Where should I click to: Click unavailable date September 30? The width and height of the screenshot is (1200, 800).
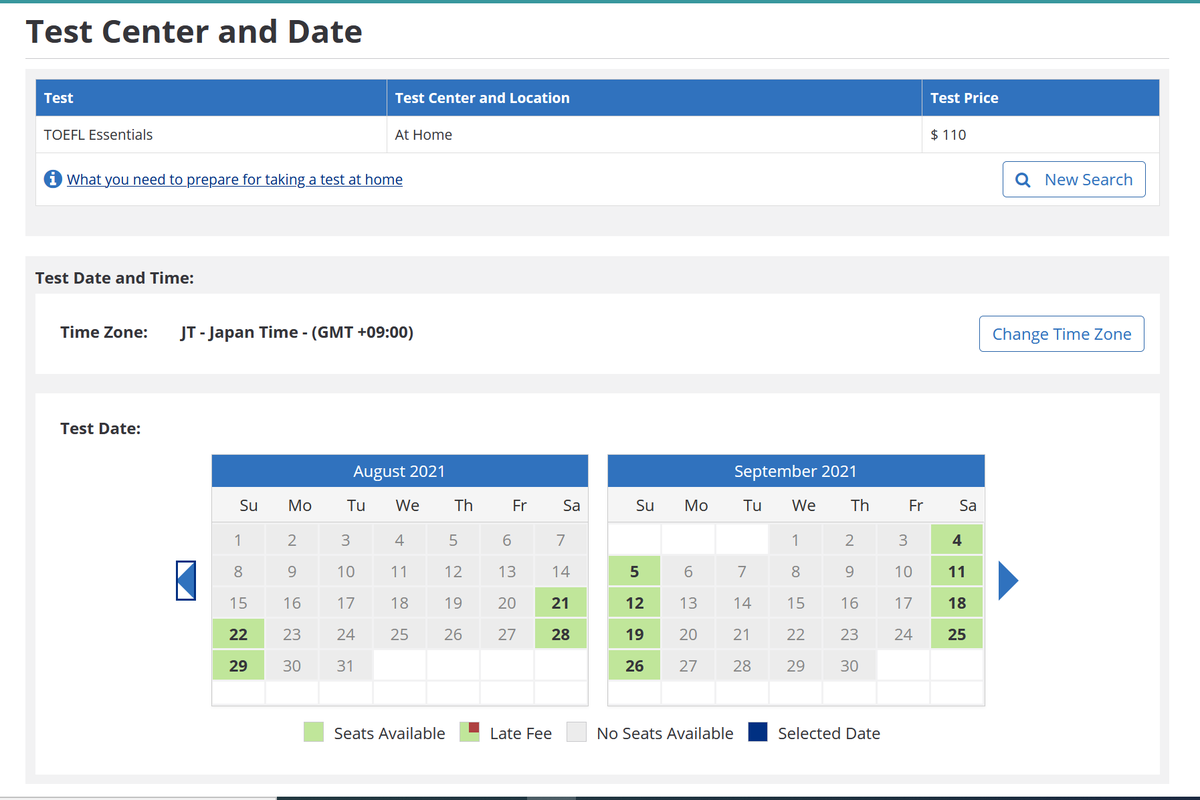(x=849, y=665)
